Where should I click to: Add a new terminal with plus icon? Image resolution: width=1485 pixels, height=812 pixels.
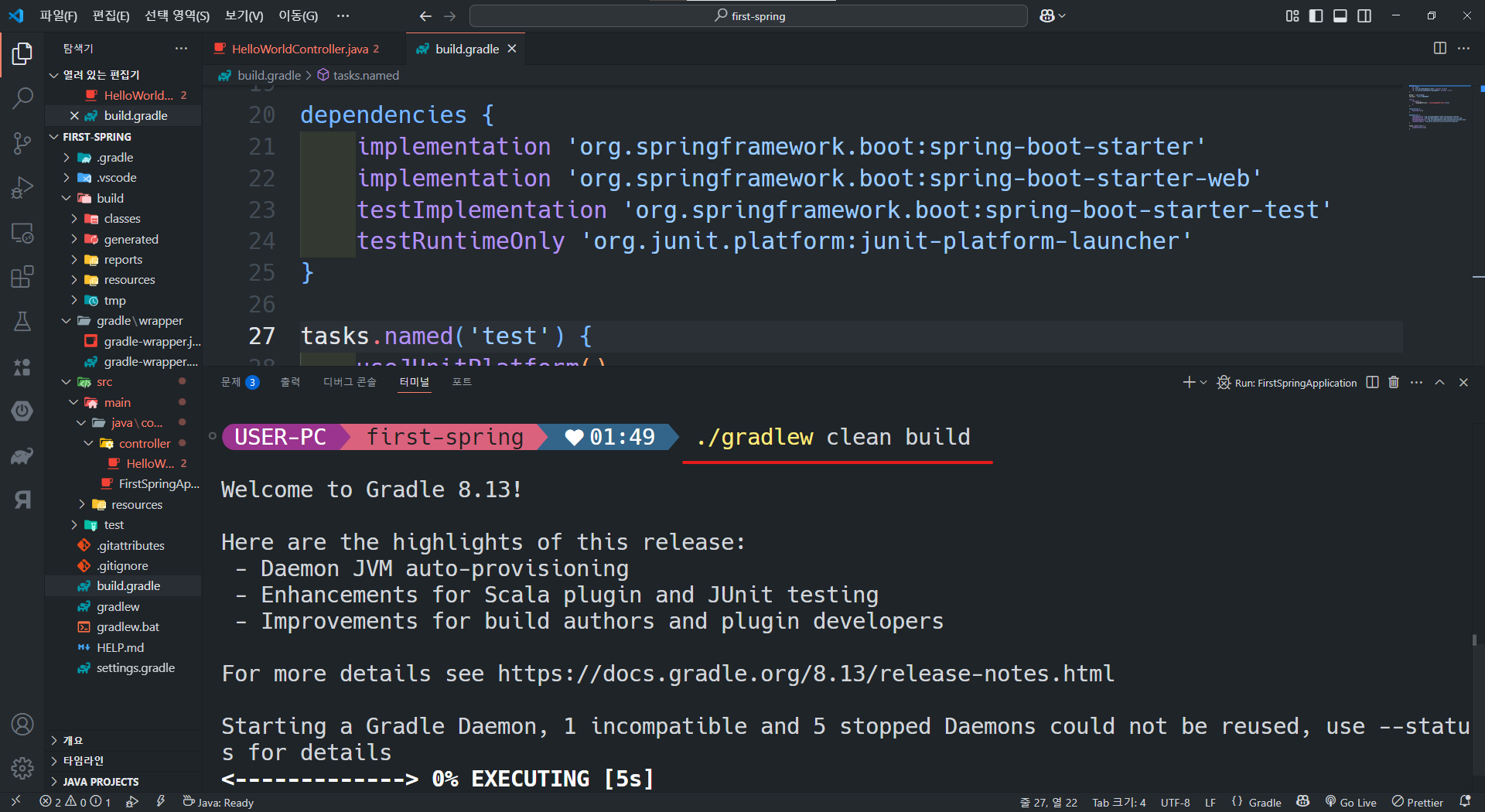click(x=1189, y=382)
